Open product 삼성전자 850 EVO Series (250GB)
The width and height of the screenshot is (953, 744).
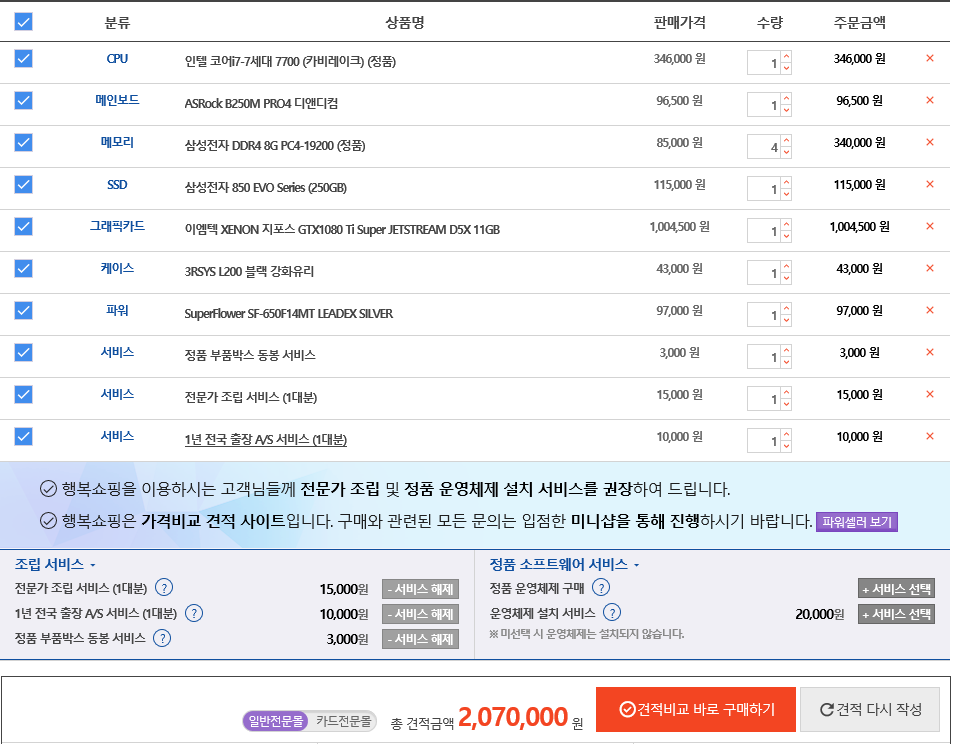click(x=266, y=187)
